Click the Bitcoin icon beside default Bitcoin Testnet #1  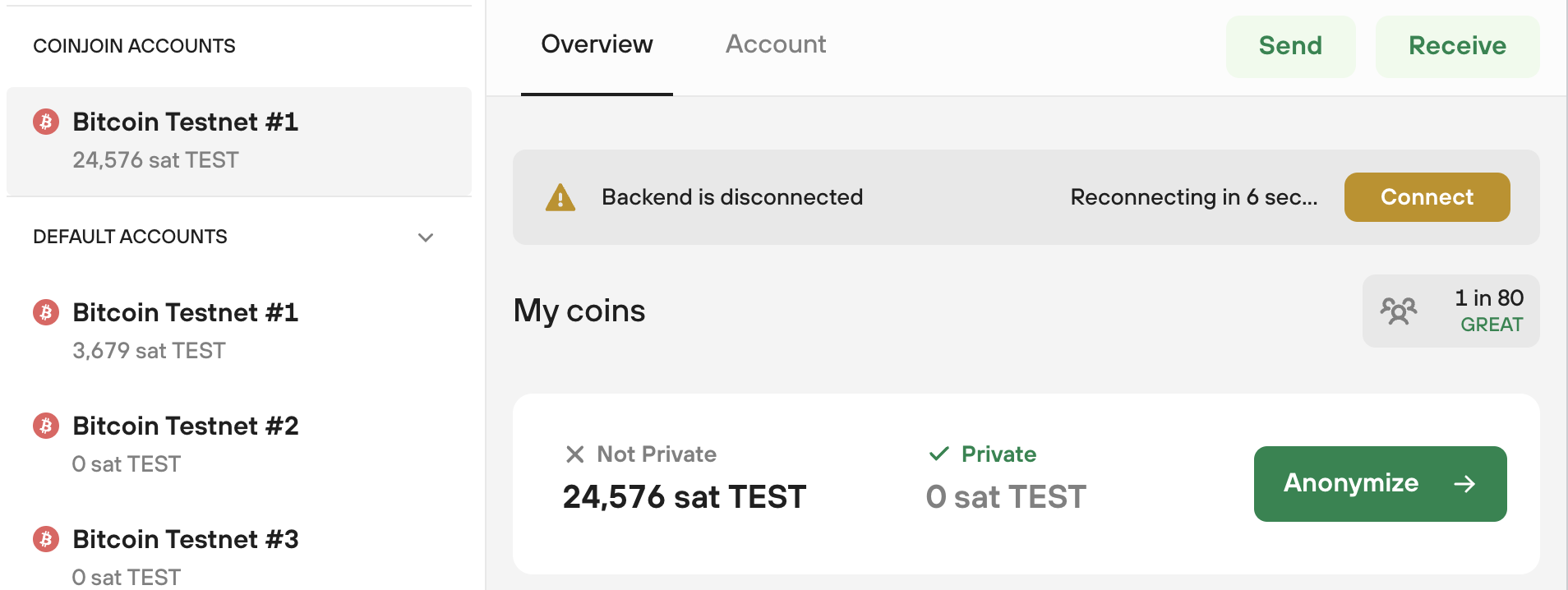47,312
